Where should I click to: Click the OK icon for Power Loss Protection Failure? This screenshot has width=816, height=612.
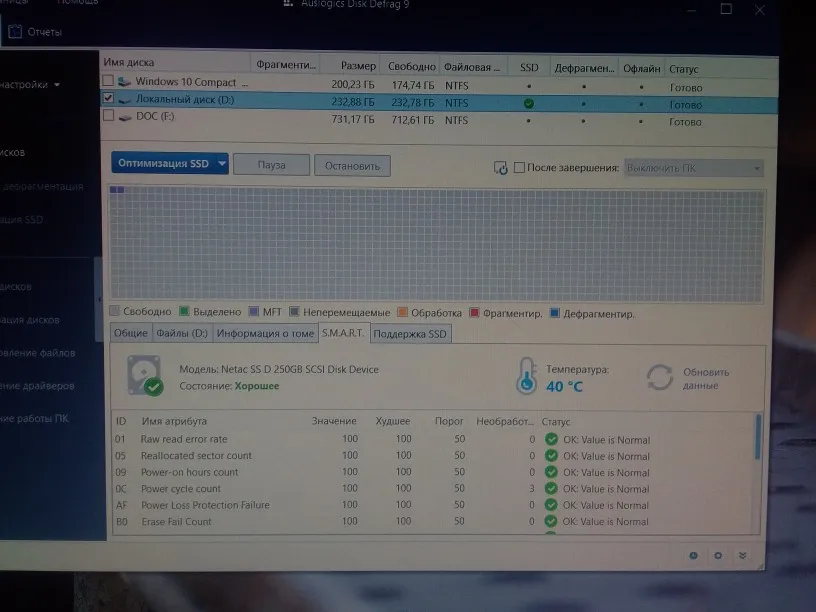click(551, 505)
